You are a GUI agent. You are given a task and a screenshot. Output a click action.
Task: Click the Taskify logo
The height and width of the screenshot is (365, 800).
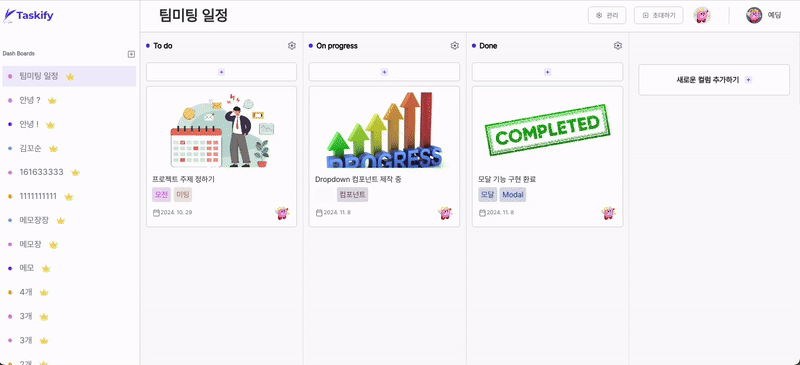[x=28, y=16]
